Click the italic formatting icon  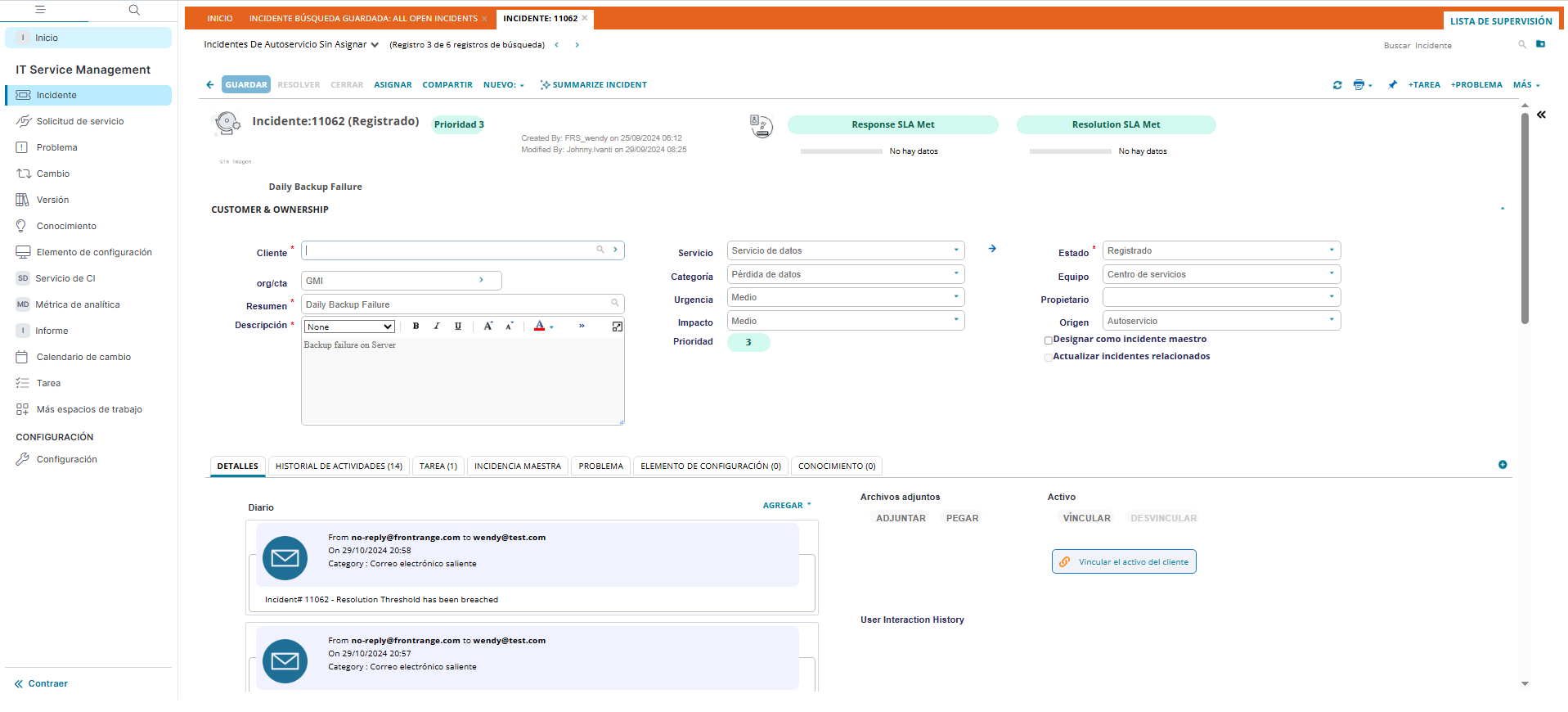click(437, 327)
